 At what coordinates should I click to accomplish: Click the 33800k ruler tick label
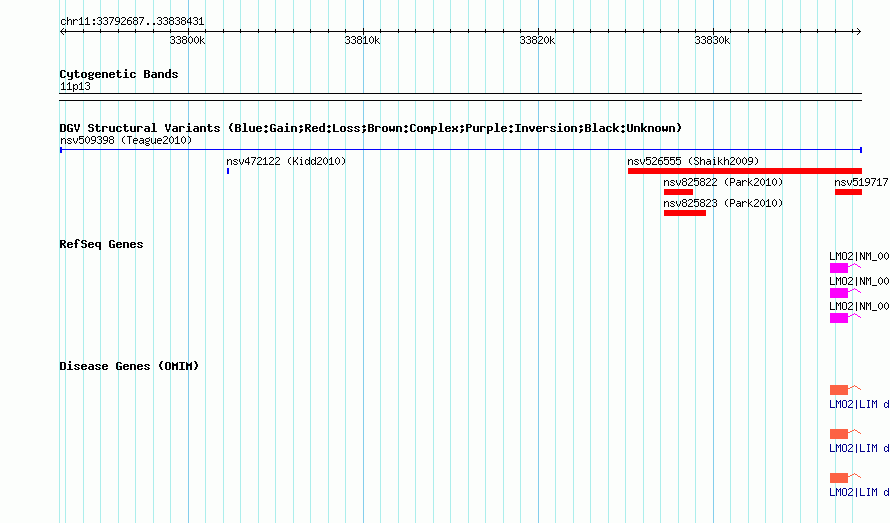click(x=187, y=40)
